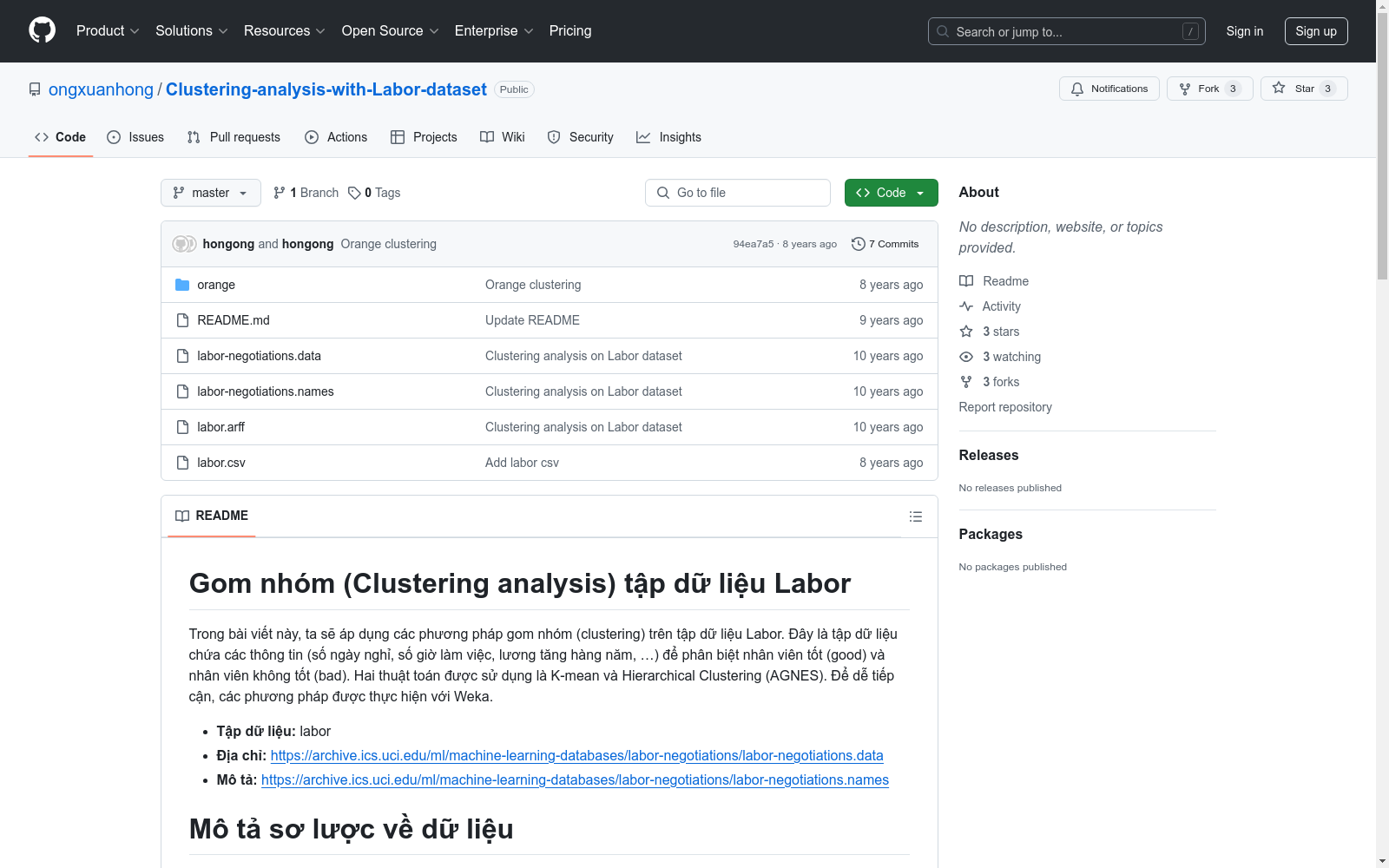1389x868 pixels.
Task: Open the GitHub homepage logo
Action: pos(42,30)
